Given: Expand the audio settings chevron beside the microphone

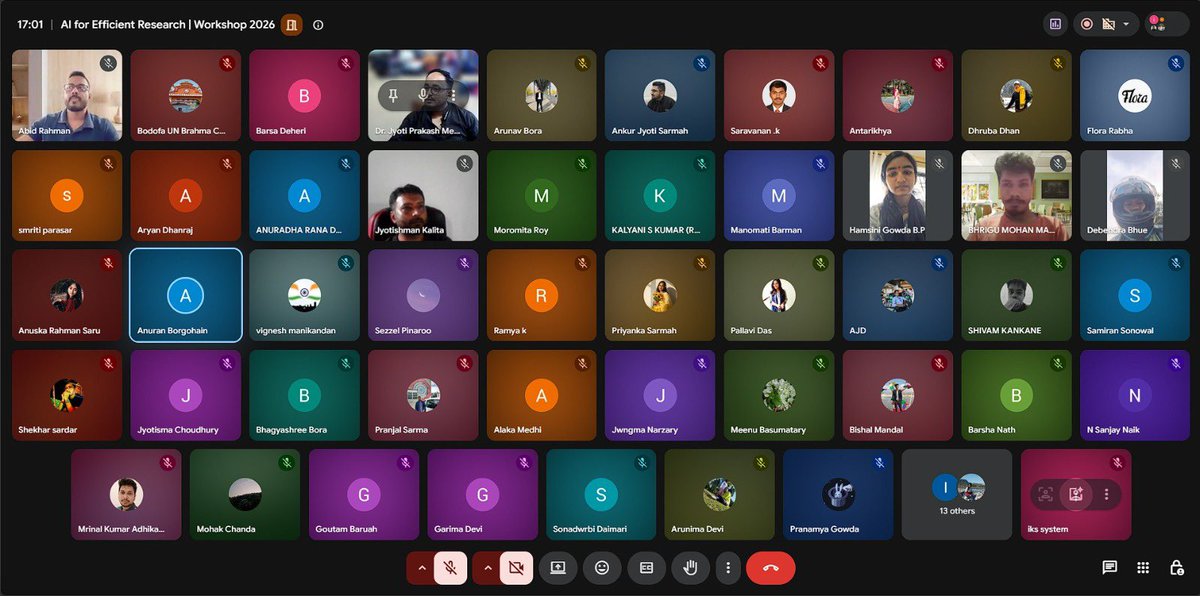Looking at the screenshot, I should tap(421, 568).
